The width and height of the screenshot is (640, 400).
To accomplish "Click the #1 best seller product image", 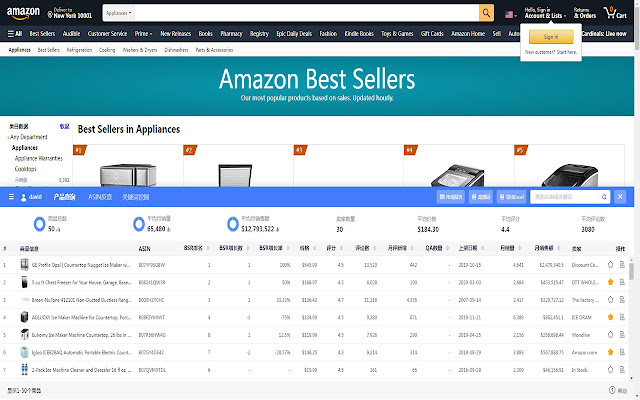I will [128, 175].
